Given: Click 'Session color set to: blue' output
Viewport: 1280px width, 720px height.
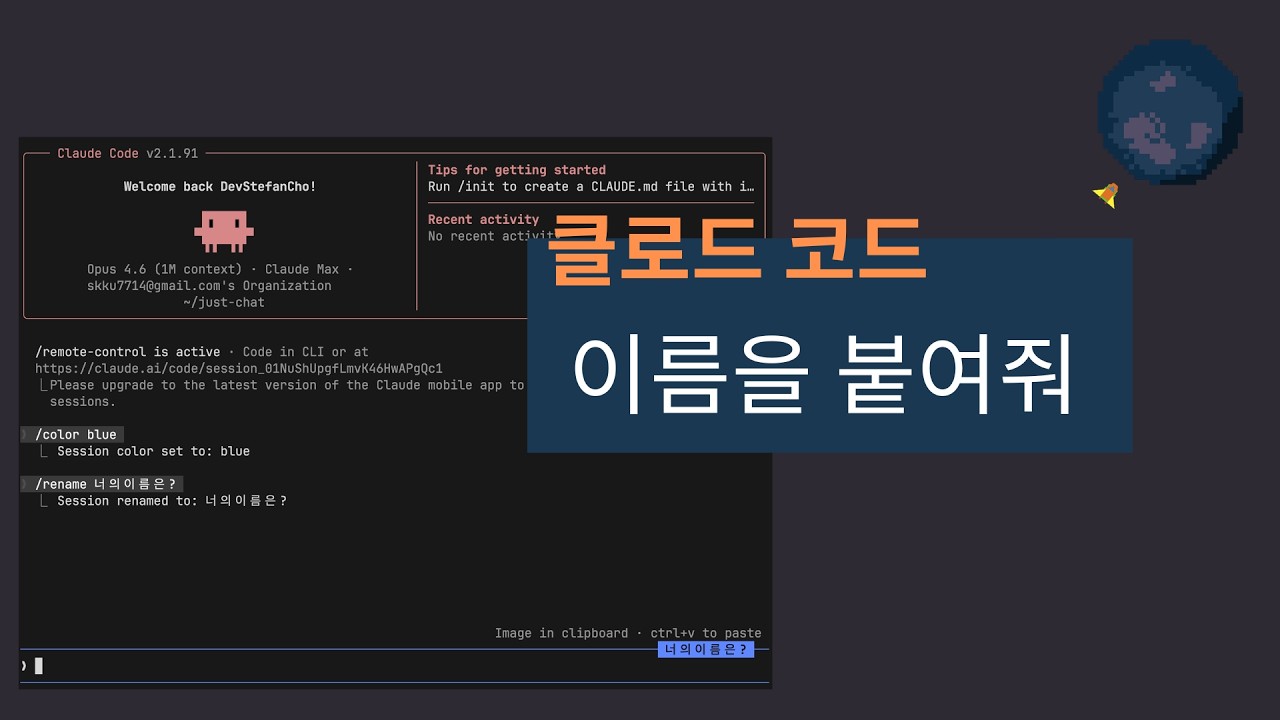Looking at the screenshot, I should click(x=153, y=451).
